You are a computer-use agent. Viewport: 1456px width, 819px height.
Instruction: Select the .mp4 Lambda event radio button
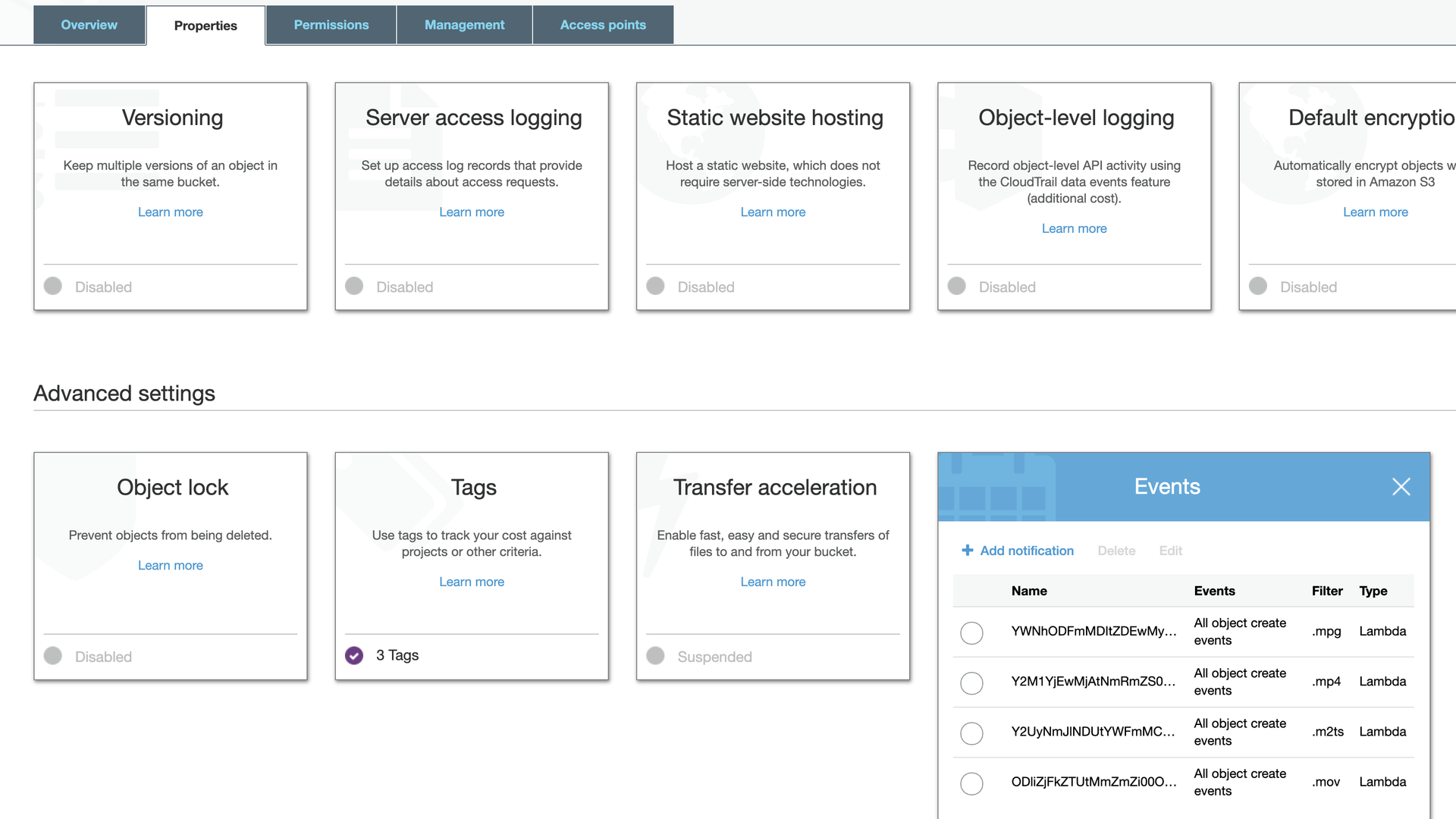[971, 682]
